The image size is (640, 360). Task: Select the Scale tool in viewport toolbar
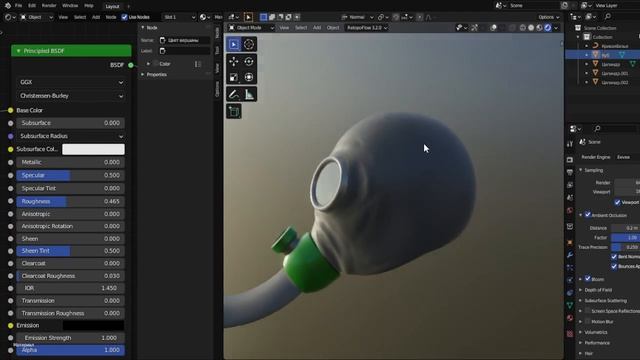coord(234,77)
